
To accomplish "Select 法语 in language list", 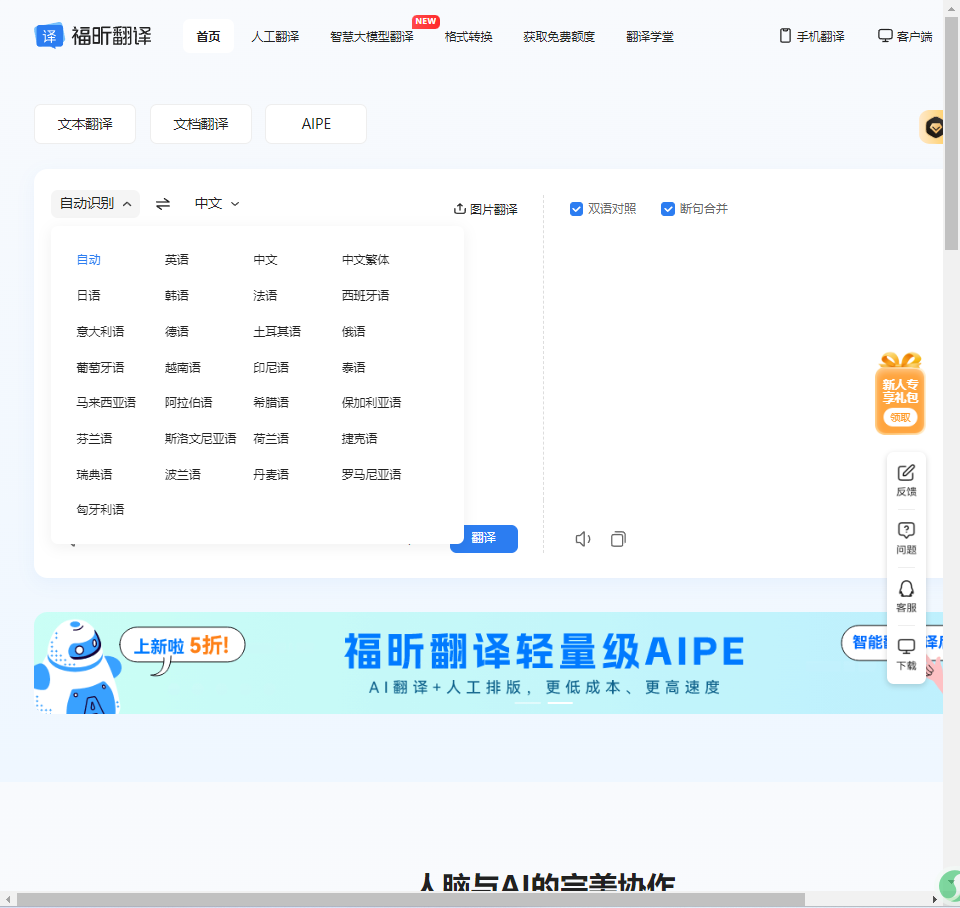I will tap(265, 296).
